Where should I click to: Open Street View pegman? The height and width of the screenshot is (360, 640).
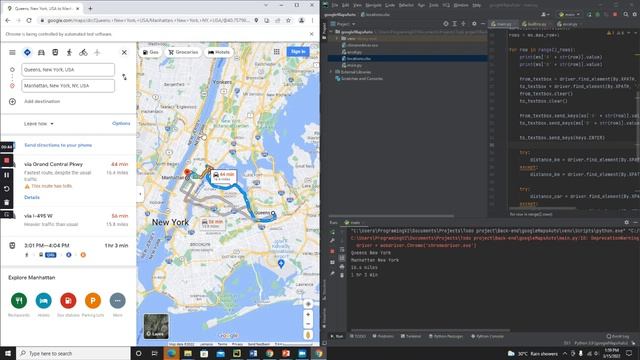tap(308, 335)
